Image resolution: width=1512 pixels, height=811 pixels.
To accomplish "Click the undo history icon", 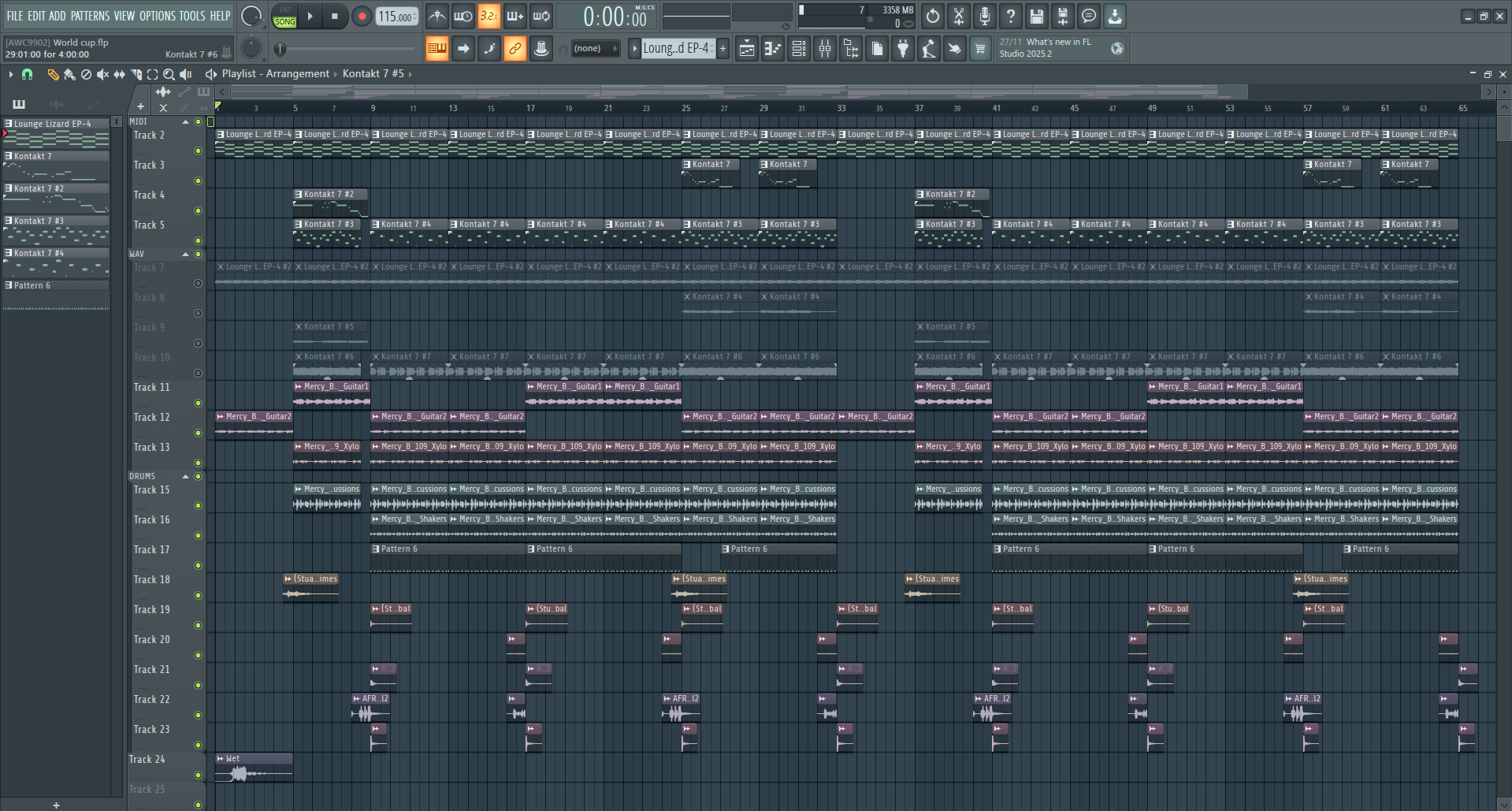I will point(933,16).
